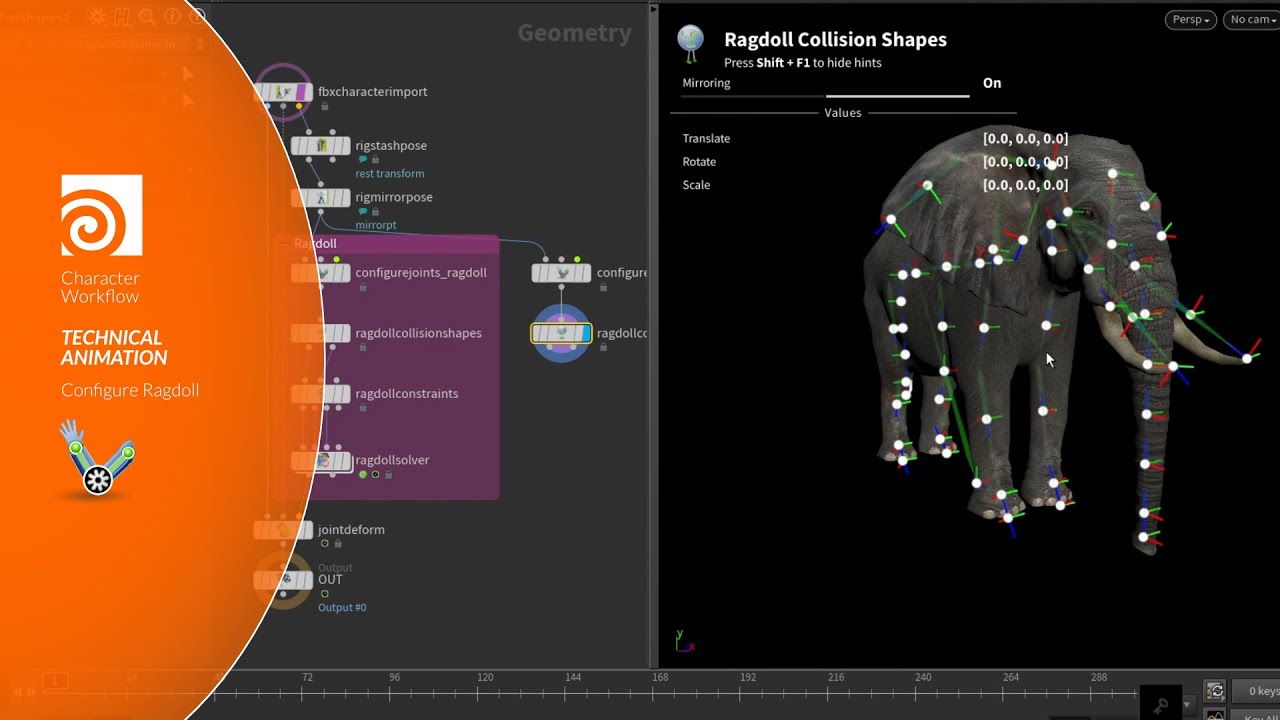The height and width of the screenshot is (720, 1280).
Task: Click the "rest transform" comment text
Action: point(390,174)
